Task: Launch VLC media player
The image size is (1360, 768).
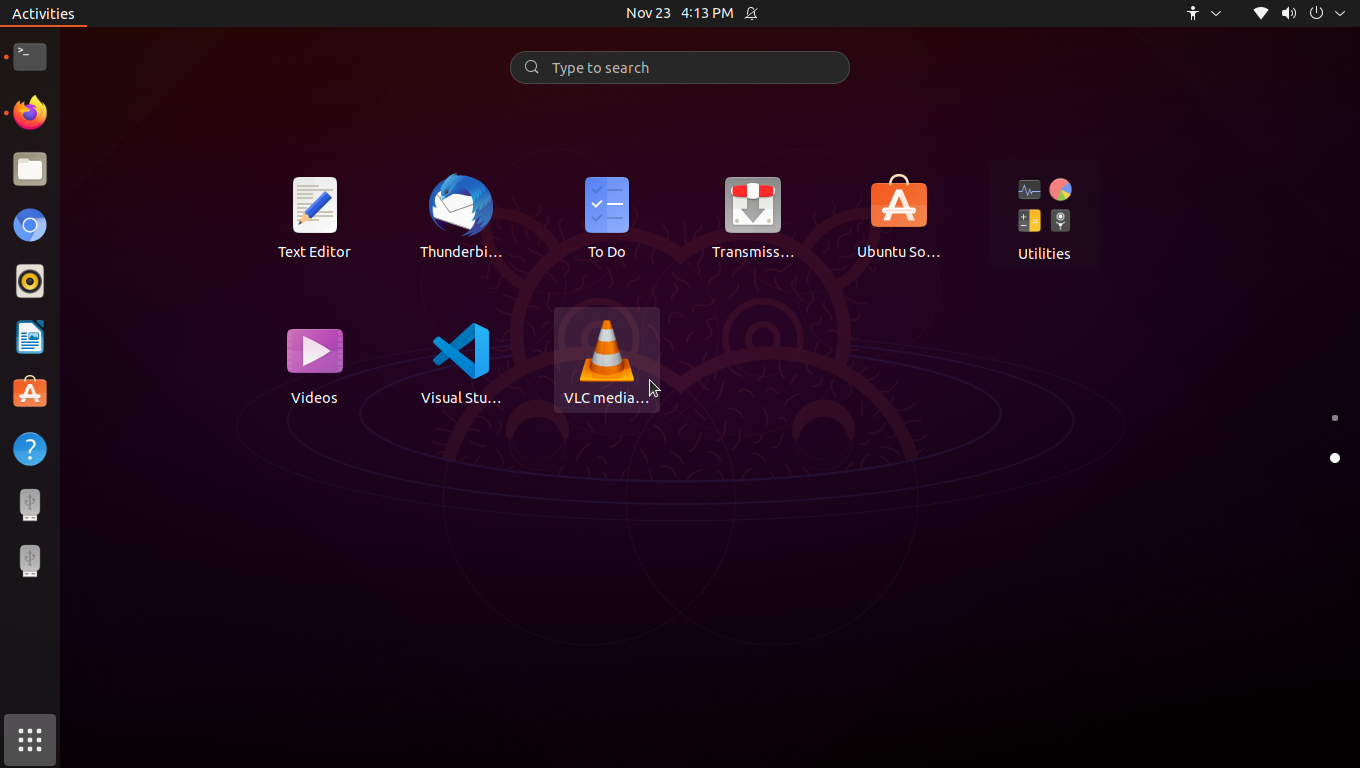Action: click(606, 351)
